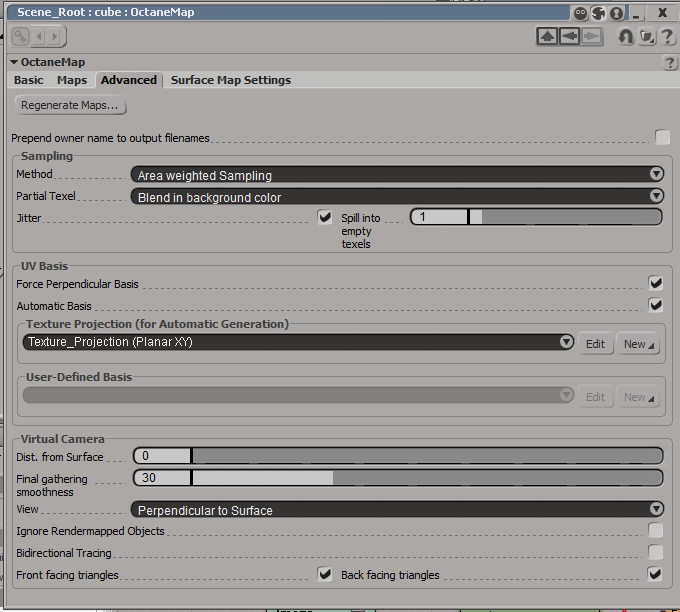Open the Texture_Projection (Planar XY) dropdown

[298, 342]
